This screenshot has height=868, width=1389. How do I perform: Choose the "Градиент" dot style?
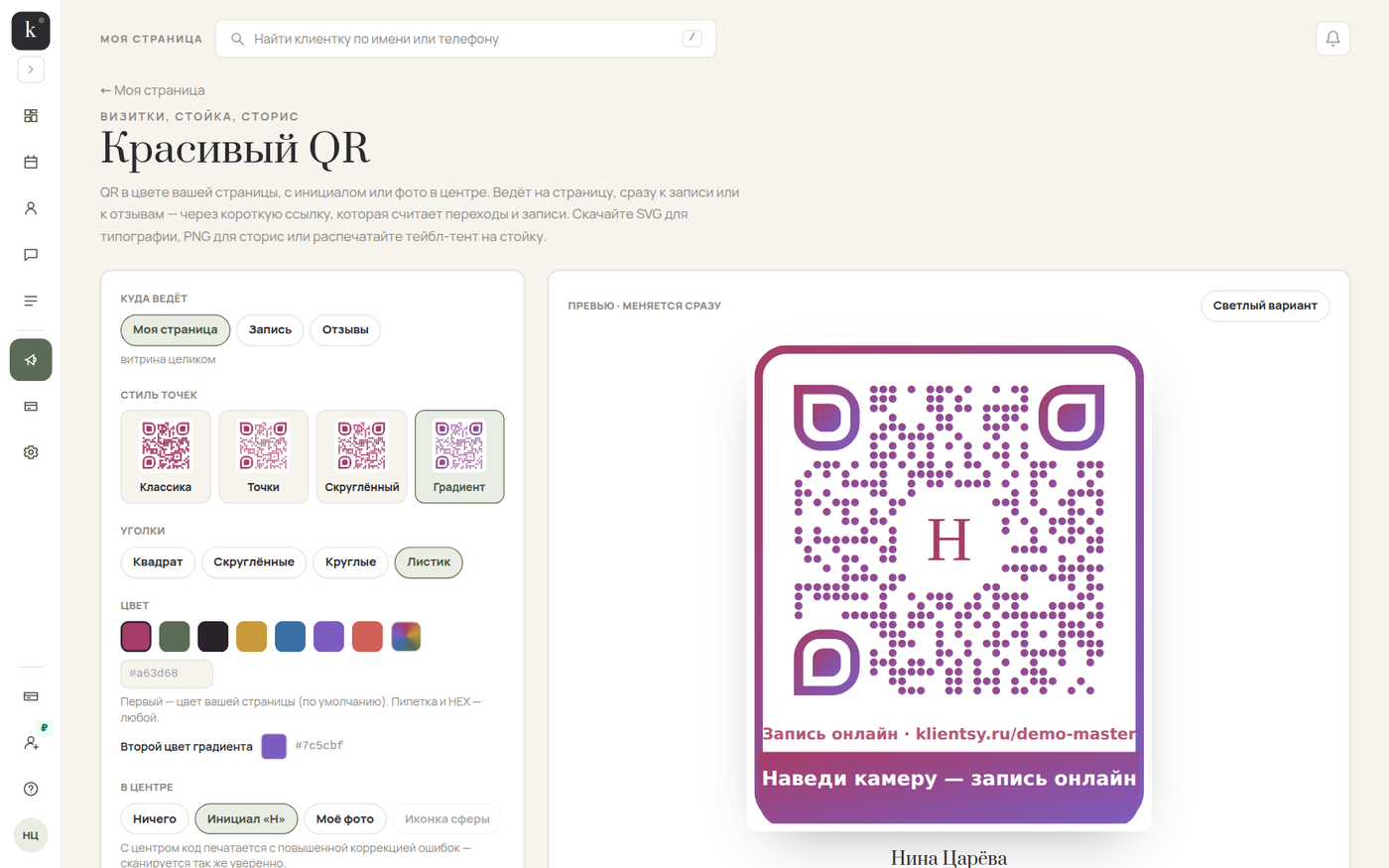[x=459, y=456]
